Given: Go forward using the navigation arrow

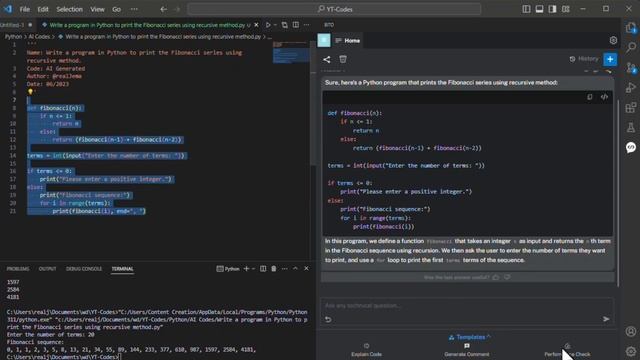Looking at the screenshot, I should tap(177, 9).
